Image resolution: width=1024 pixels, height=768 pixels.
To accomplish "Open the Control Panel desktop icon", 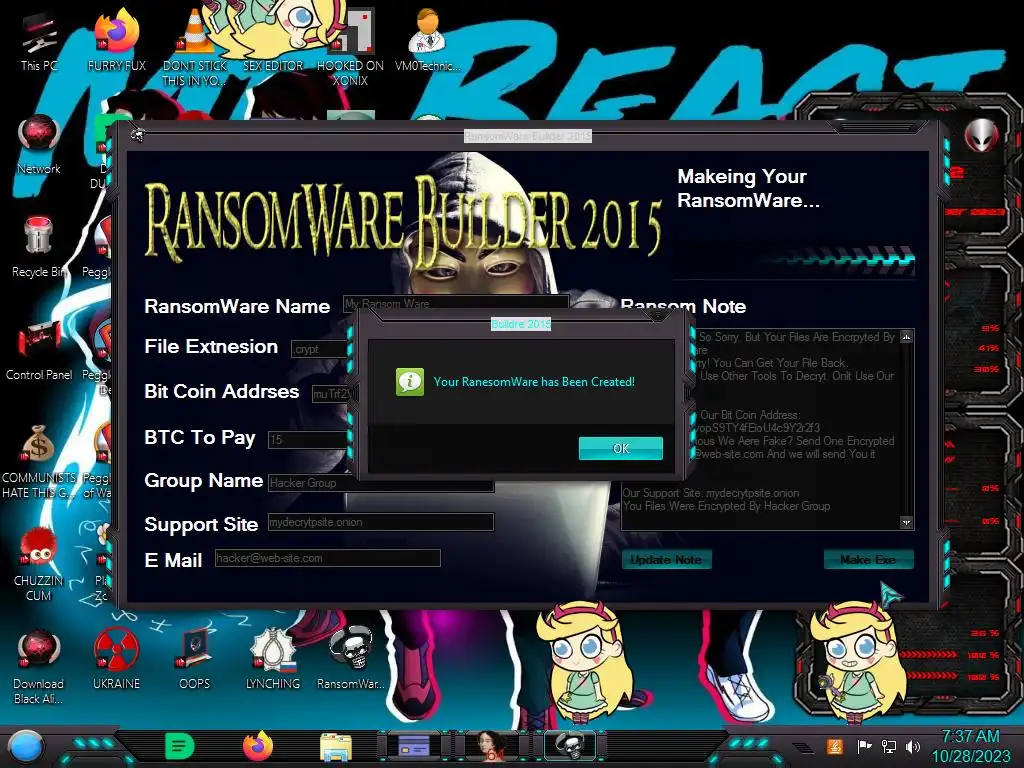I will click(39, 351).
